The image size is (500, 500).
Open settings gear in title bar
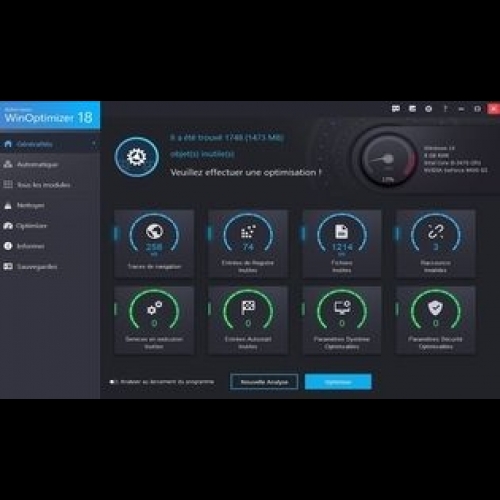pos(429,109)
